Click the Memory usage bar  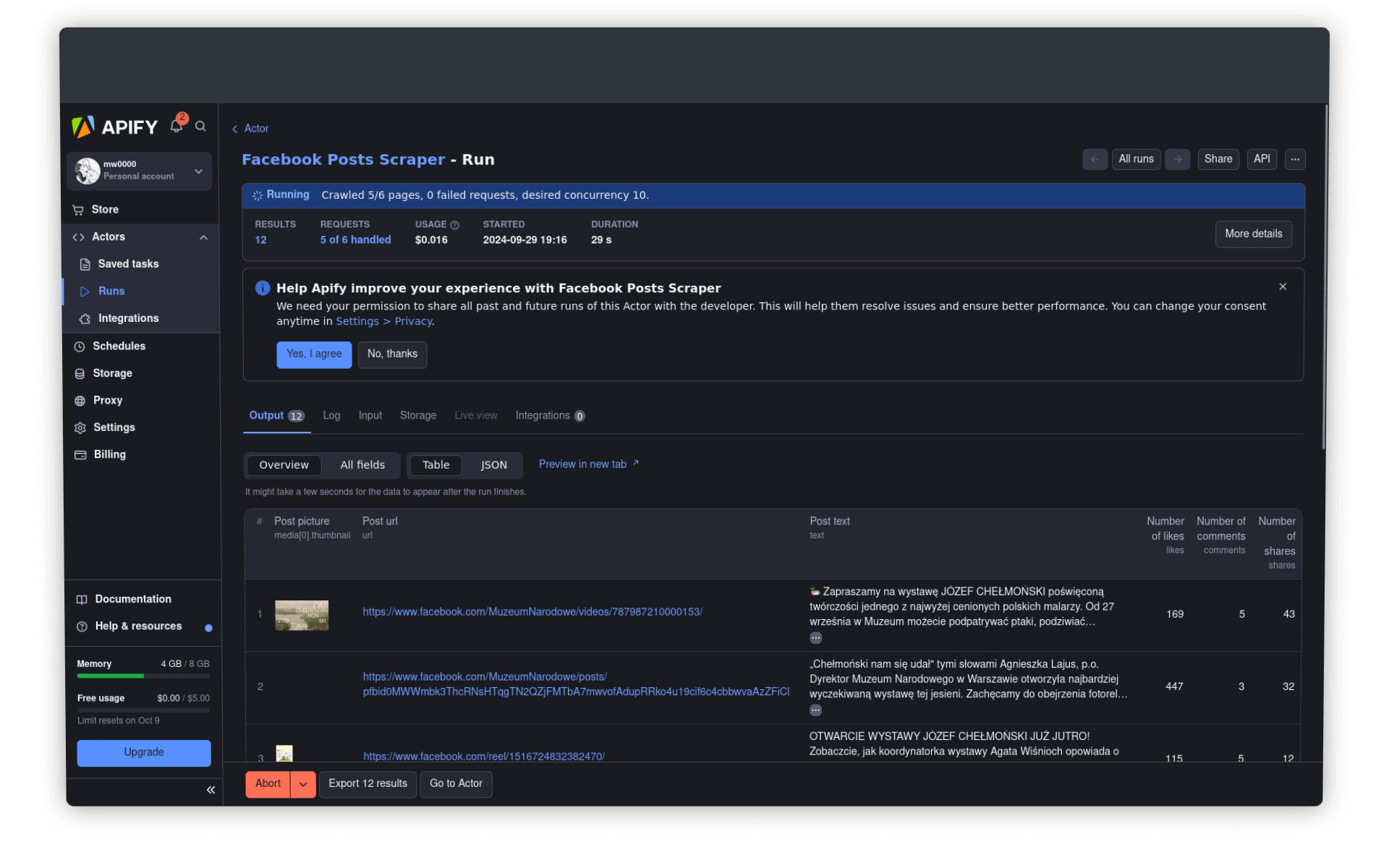point(143,676)
